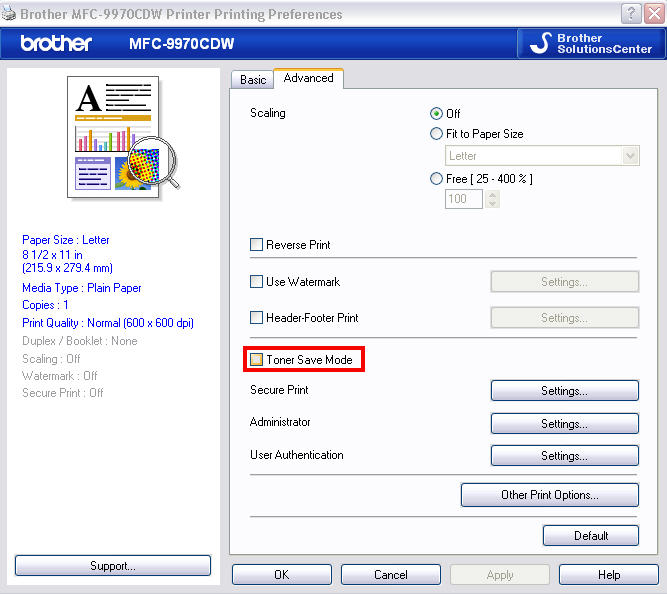
Task: Open Brother Solutions Center logo link
Action: pos(589,43)
